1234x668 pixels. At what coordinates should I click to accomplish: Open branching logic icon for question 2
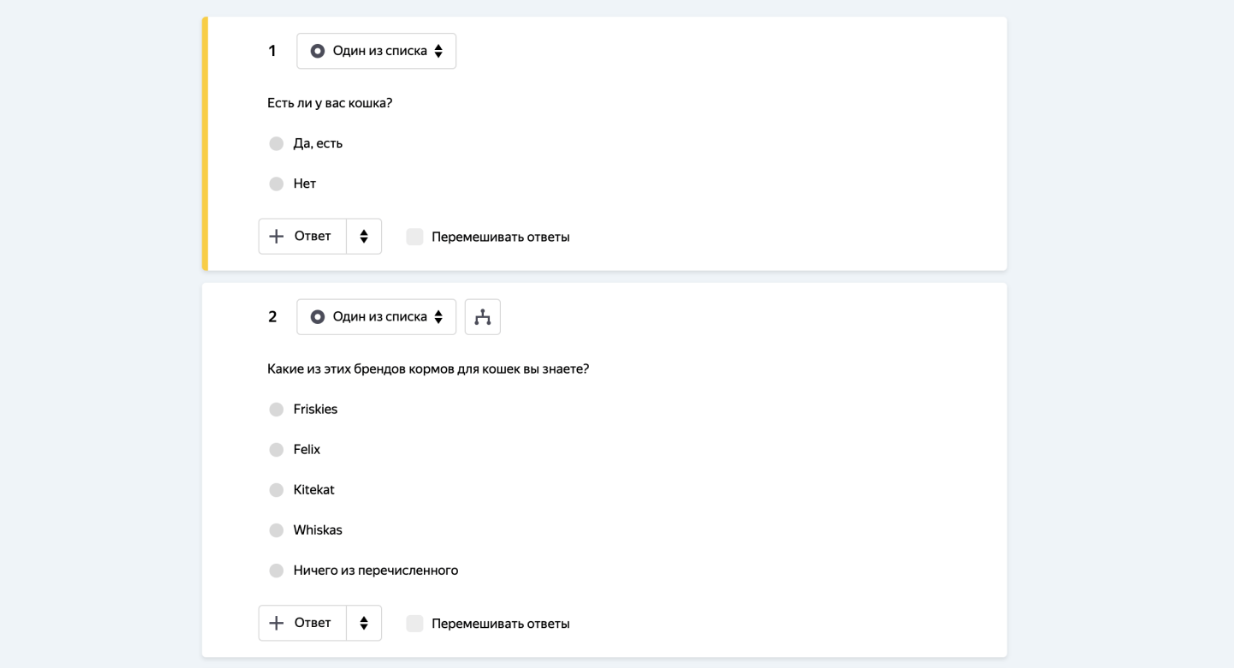tap(482, 317)
